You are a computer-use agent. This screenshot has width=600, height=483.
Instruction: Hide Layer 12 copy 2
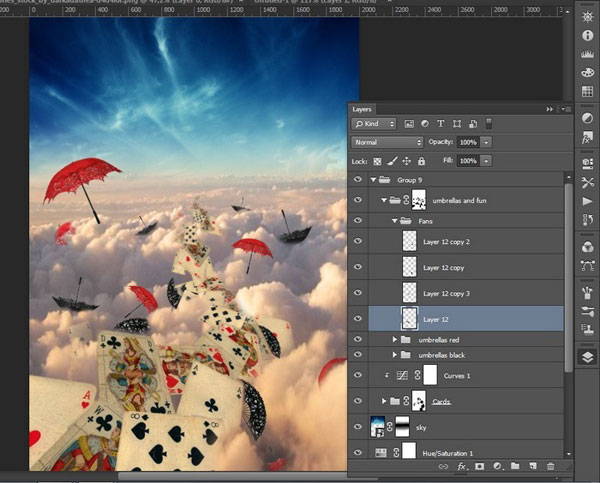tap(358, 241)
